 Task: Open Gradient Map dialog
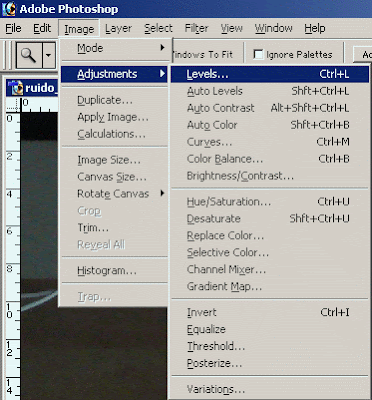point(270,286)
